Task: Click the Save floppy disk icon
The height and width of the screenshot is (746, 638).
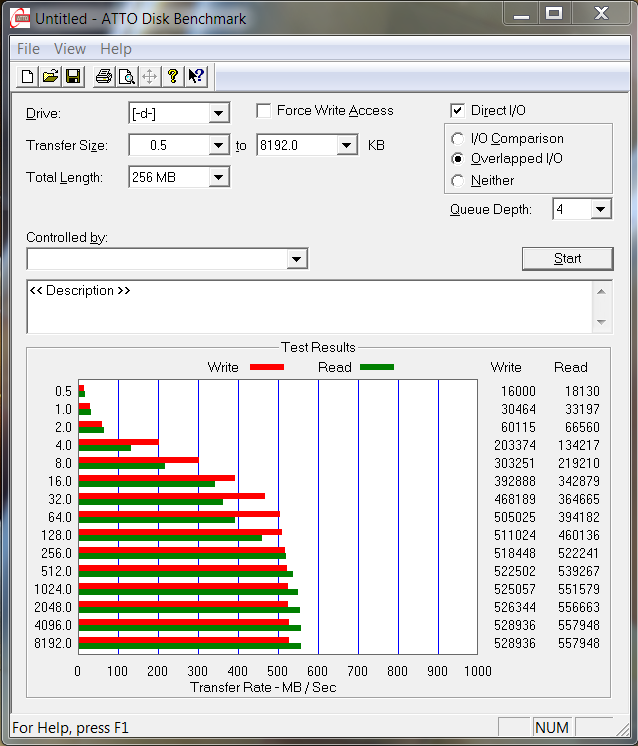Action: tap(72, 77)
